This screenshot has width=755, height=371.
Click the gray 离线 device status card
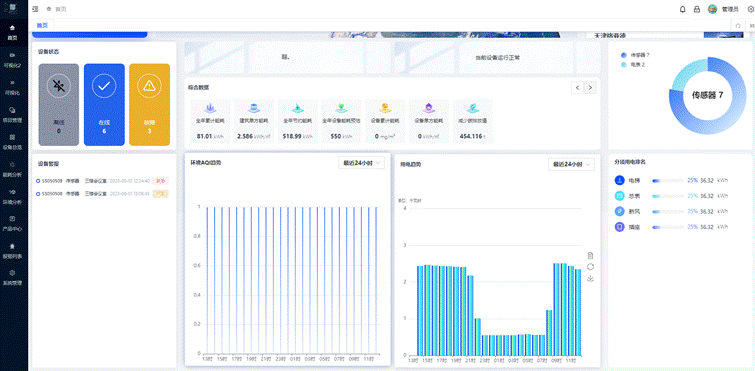point(59,104)
